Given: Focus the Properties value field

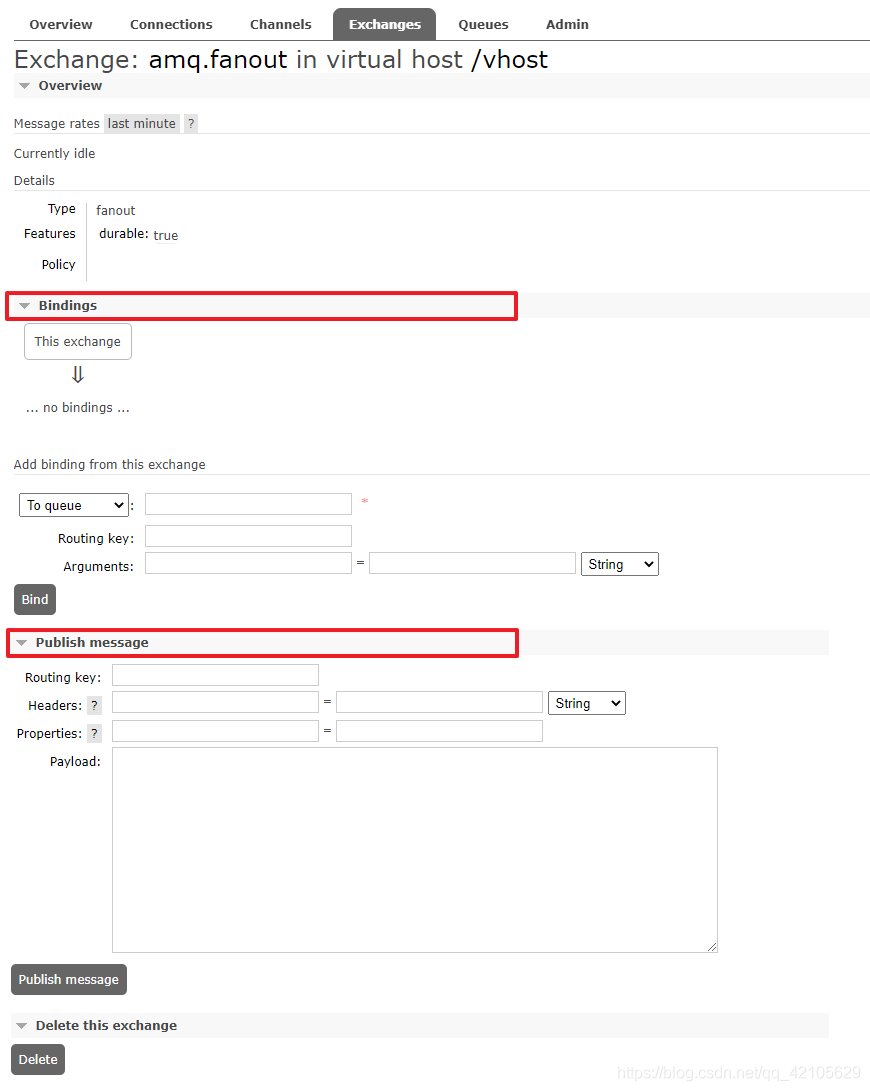Looking at the screenshot, I should 439,731.
